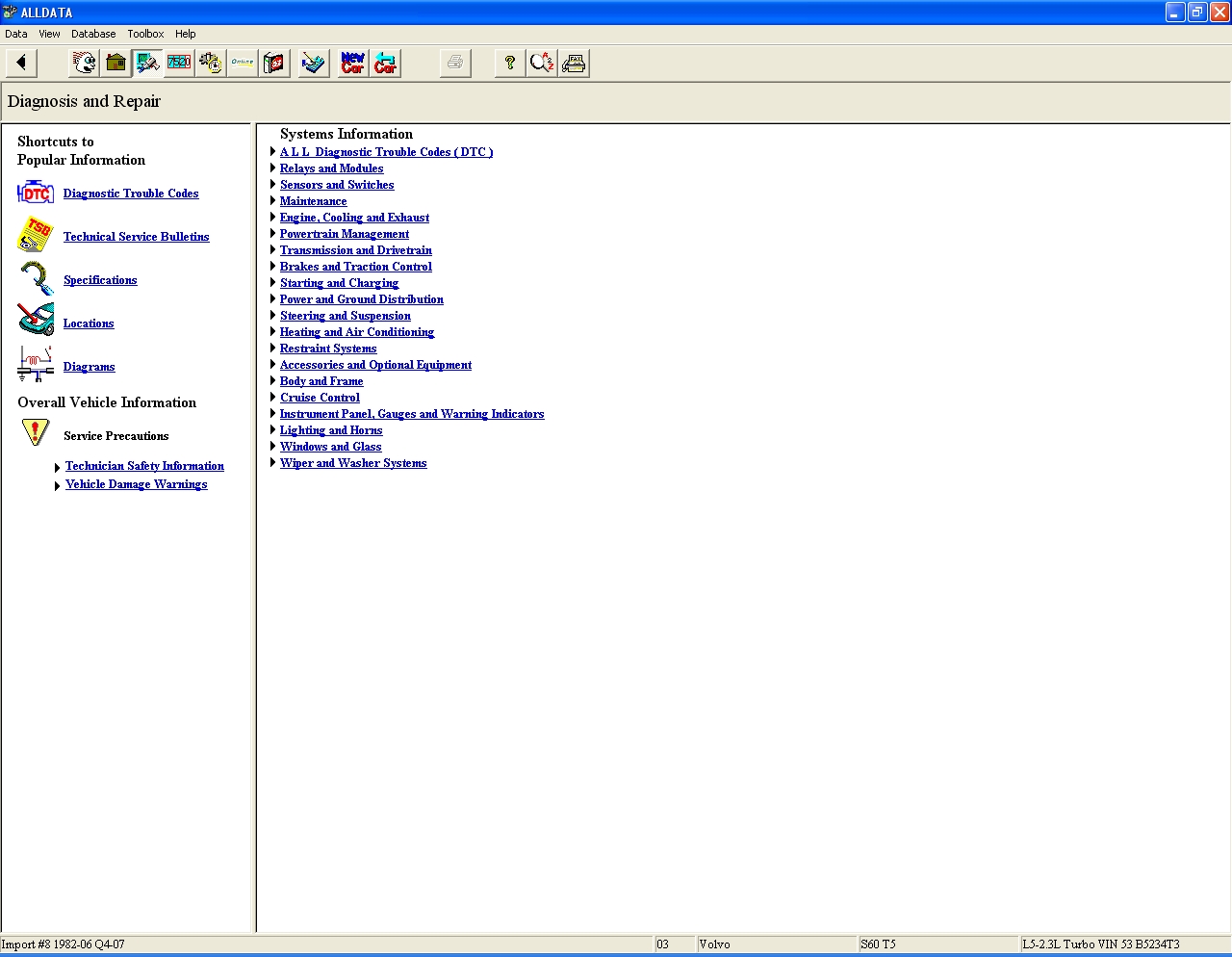Expand the Relays and Modules arrow

tap(273, 168)
